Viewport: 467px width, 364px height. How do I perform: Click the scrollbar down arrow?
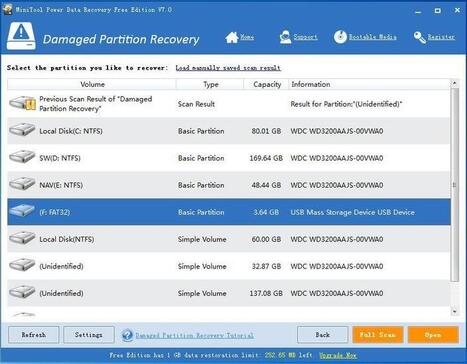(x=455, y=312)
